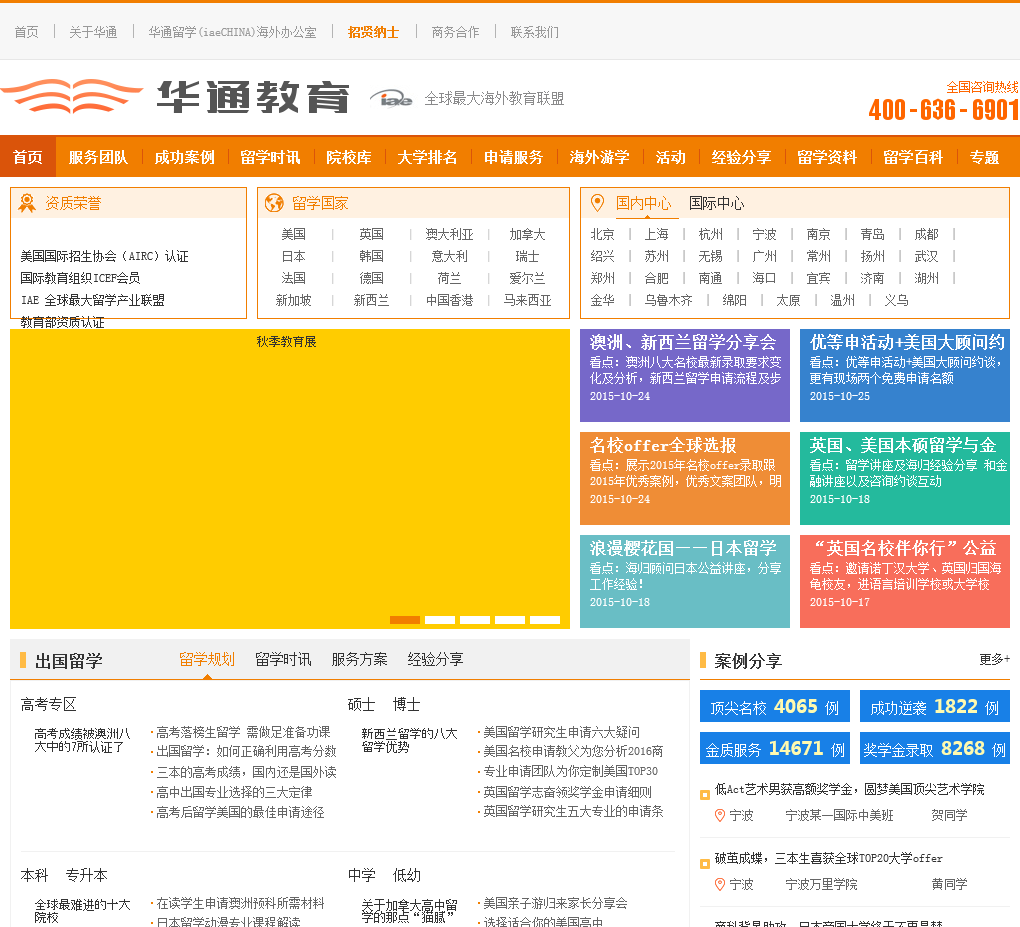
Task: Click the location pin beside 国内中心
Action: tap(597, 203)
